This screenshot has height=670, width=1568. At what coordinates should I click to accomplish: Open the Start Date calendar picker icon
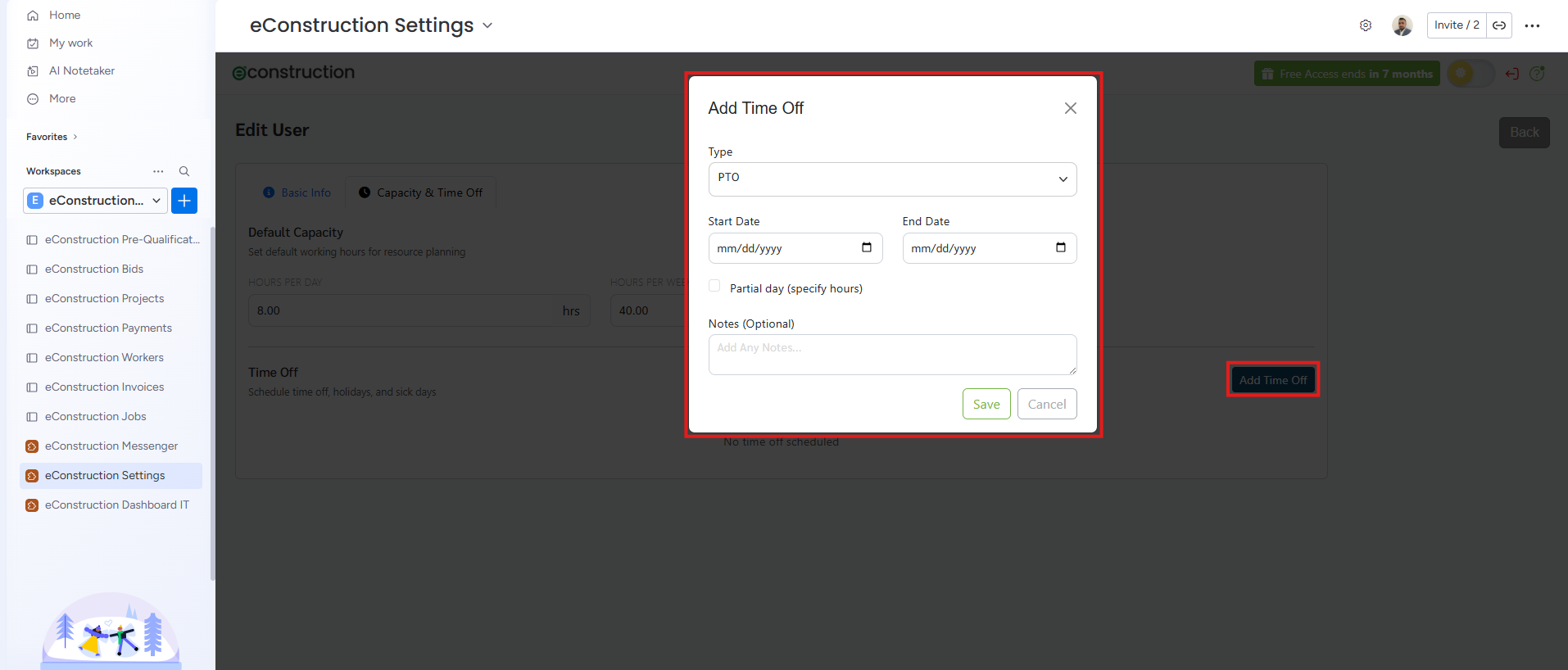pos(867,248)
